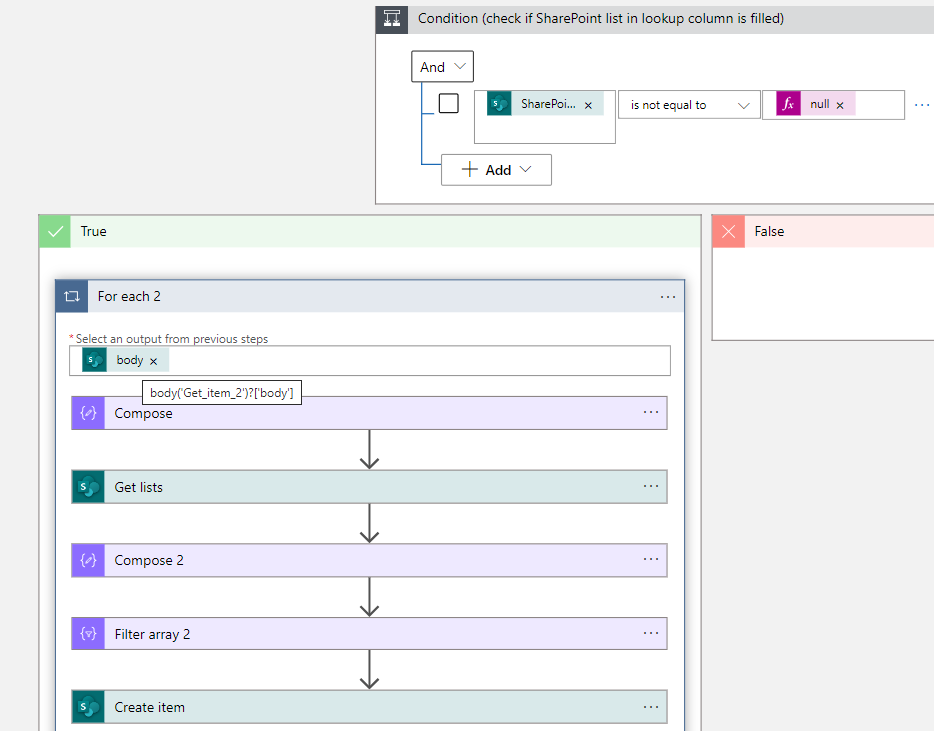Collapse the False branch header
This screenshot has height=731, width=934.
823,232
